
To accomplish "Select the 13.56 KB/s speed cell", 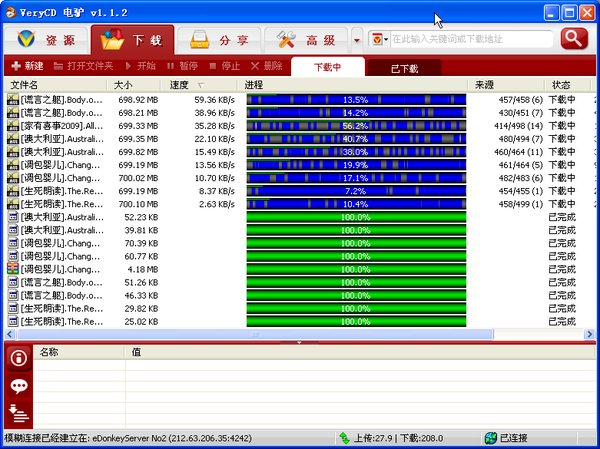I will (214, 165).
